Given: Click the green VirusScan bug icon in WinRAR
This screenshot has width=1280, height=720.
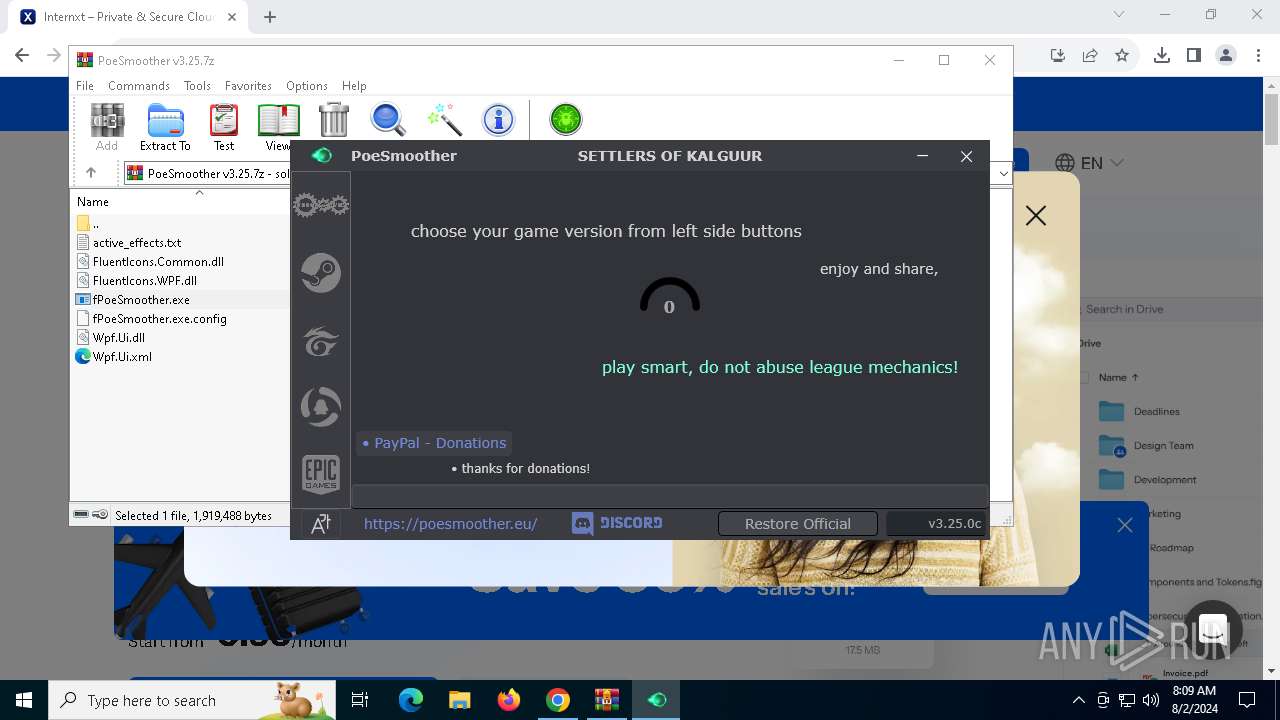Looking at the screenshot, I should [x=566, y=119].
